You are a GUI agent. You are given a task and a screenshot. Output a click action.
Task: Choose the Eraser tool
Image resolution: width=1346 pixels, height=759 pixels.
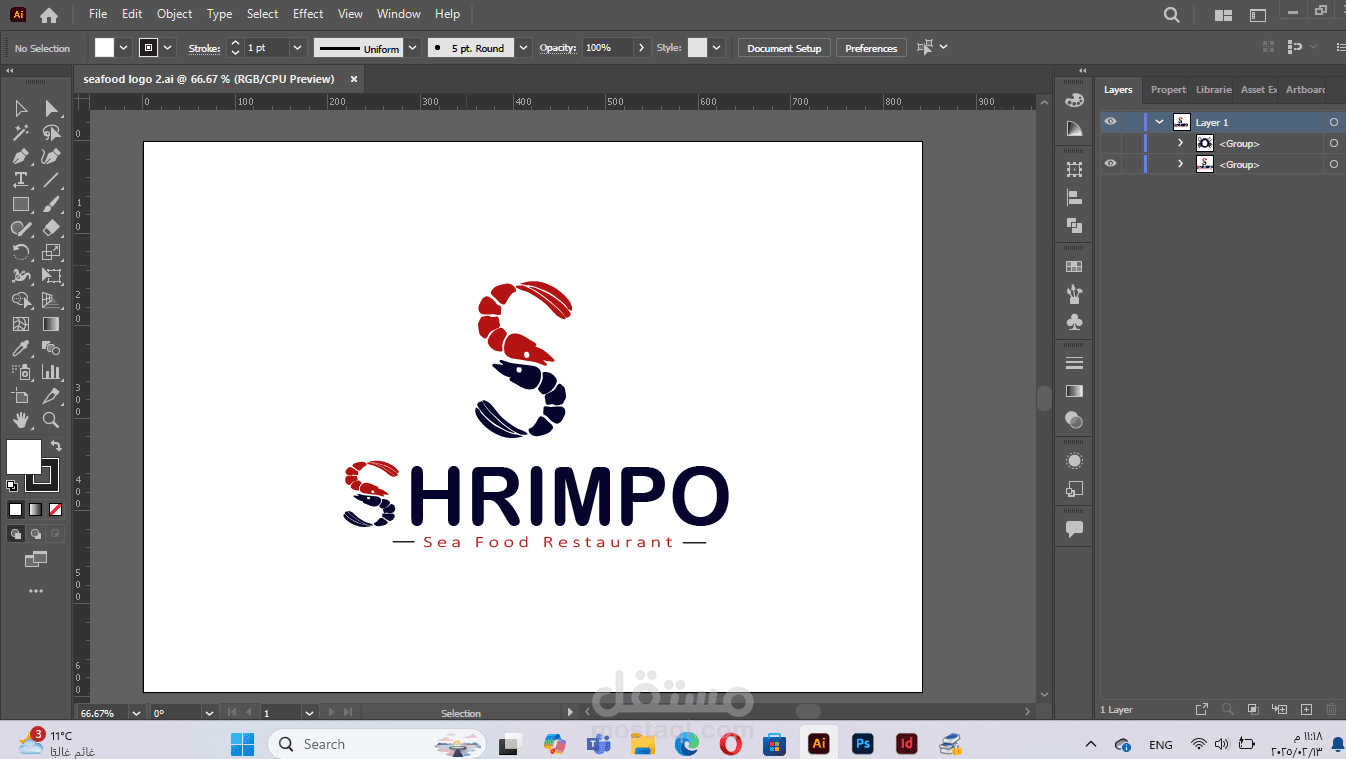pyautogui.click(x=52, y=228)
